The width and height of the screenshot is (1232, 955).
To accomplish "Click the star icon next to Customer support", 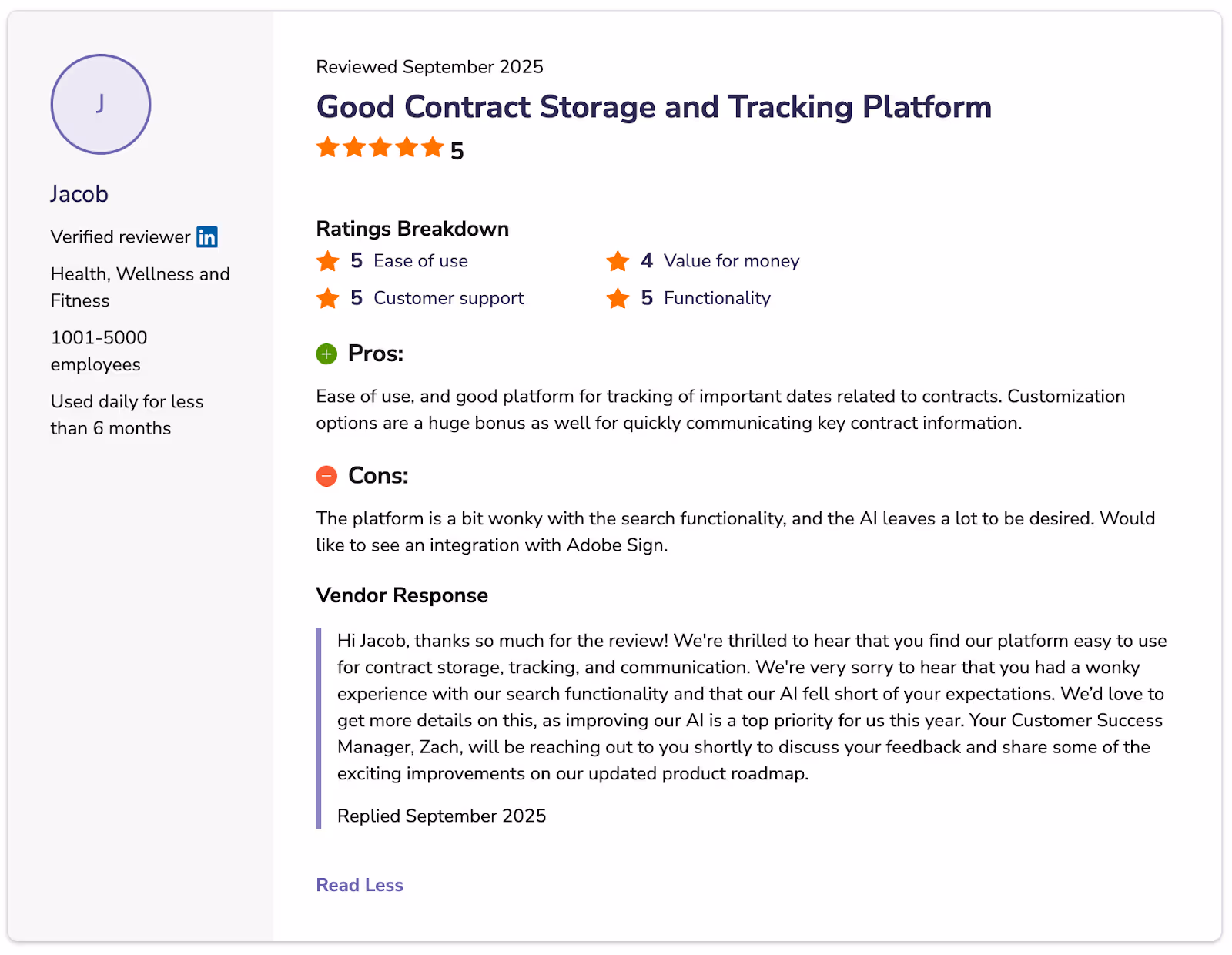I will click(x=328, y=298).
